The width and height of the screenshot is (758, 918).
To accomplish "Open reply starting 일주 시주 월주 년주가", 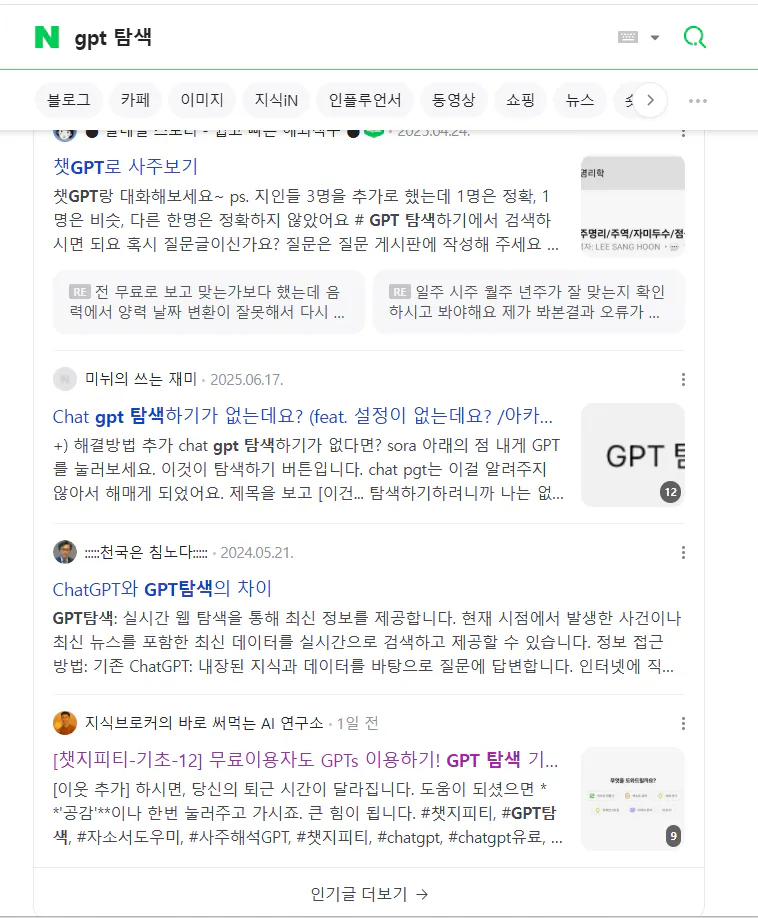I will (529, 302).
